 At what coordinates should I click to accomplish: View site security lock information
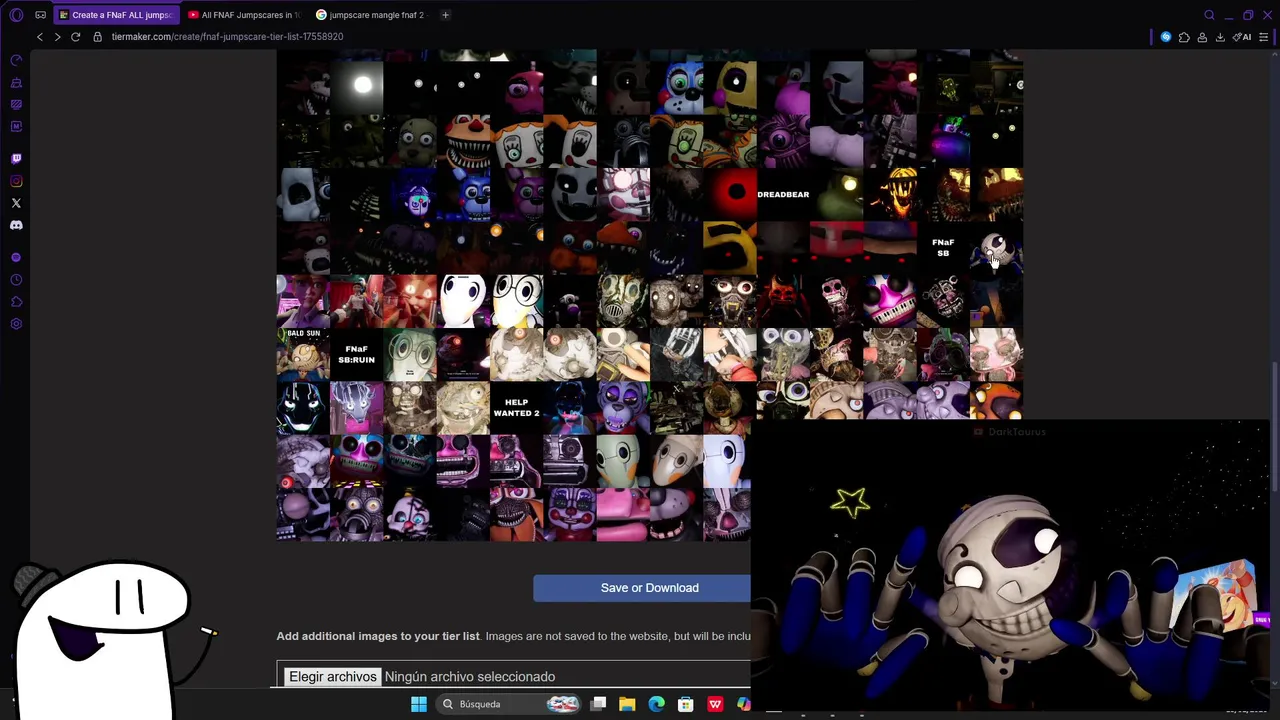(97, 37)
